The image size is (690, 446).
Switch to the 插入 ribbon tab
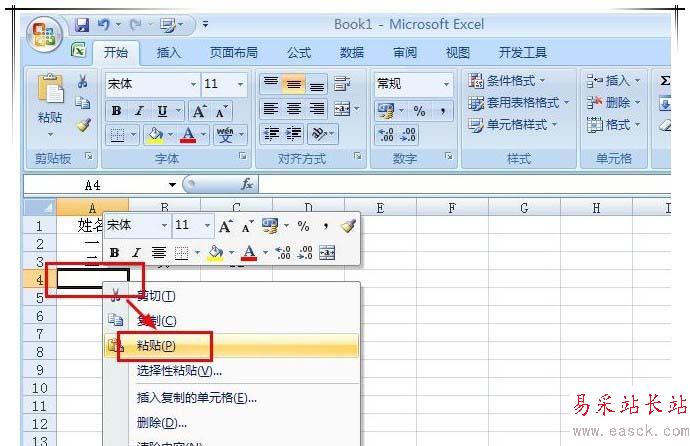point(169,53)
